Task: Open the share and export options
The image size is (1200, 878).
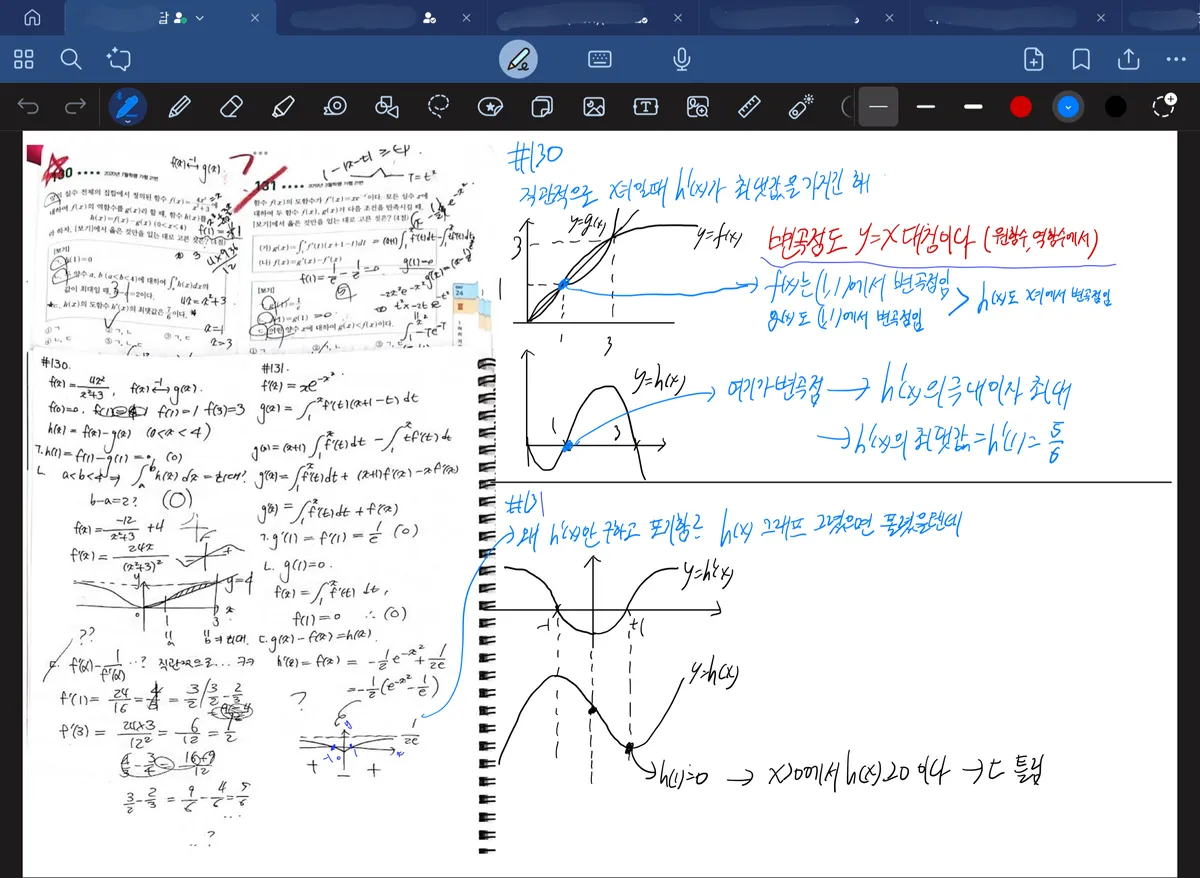Action: coord(1128,58)
